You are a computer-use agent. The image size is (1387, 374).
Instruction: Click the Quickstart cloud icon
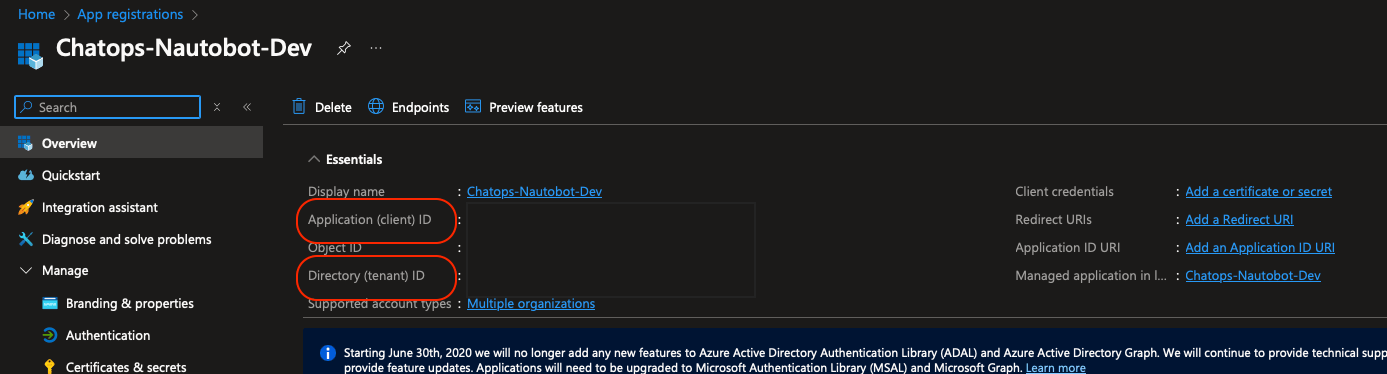tap(25, 175)
